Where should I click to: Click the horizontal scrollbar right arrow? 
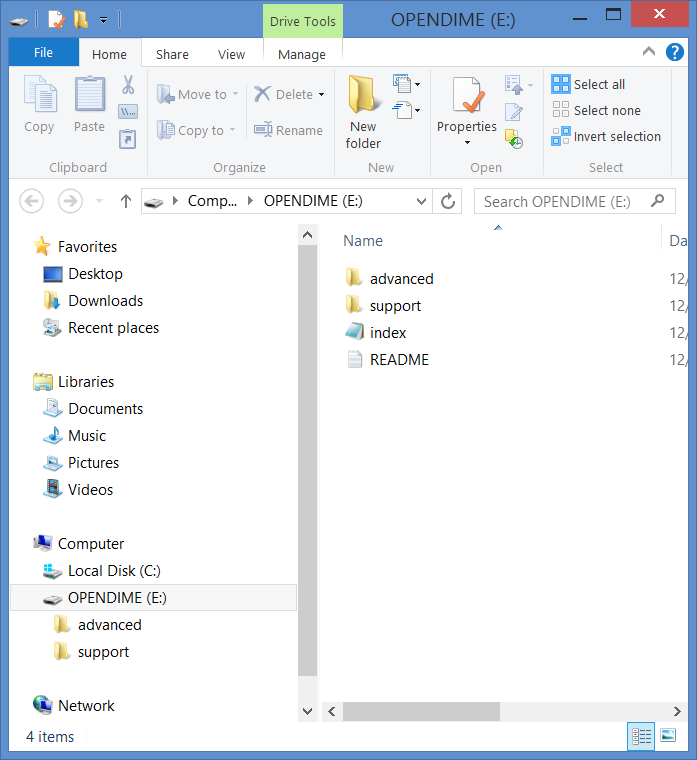[677, 712]
